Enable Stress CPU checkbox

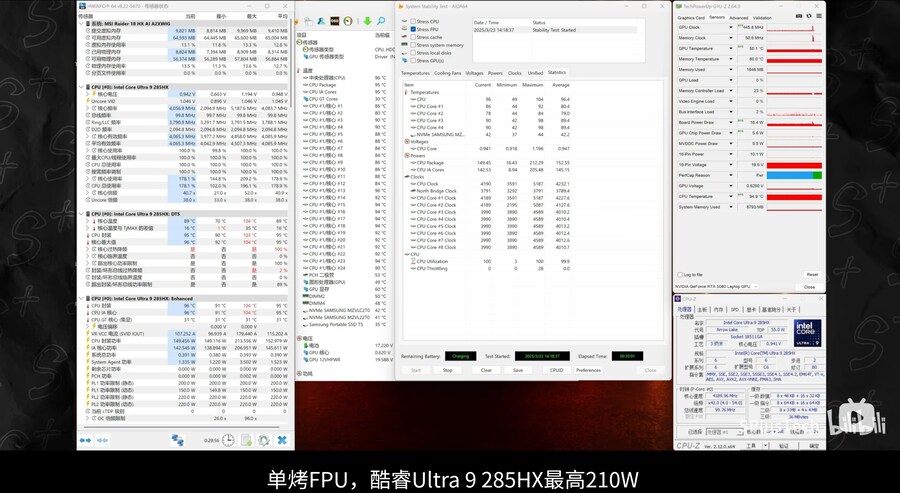click(x=413, y=21)
